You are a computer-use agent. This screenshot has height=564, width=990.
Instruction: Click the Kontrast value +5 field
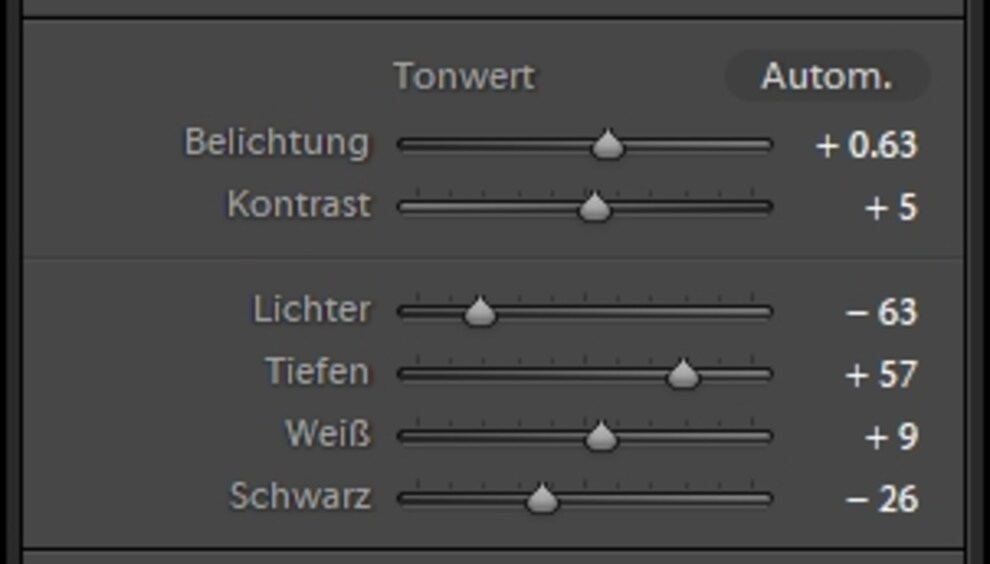[891, 207]
